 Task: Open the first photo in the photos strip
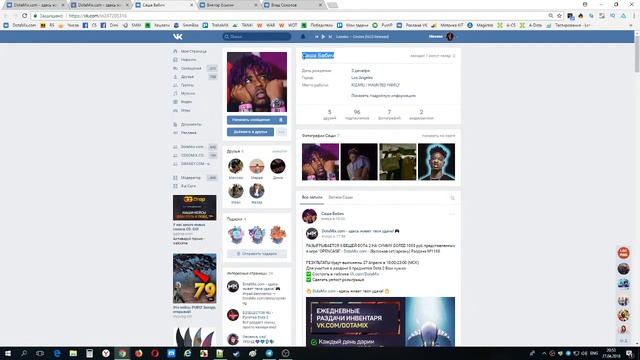320,162
